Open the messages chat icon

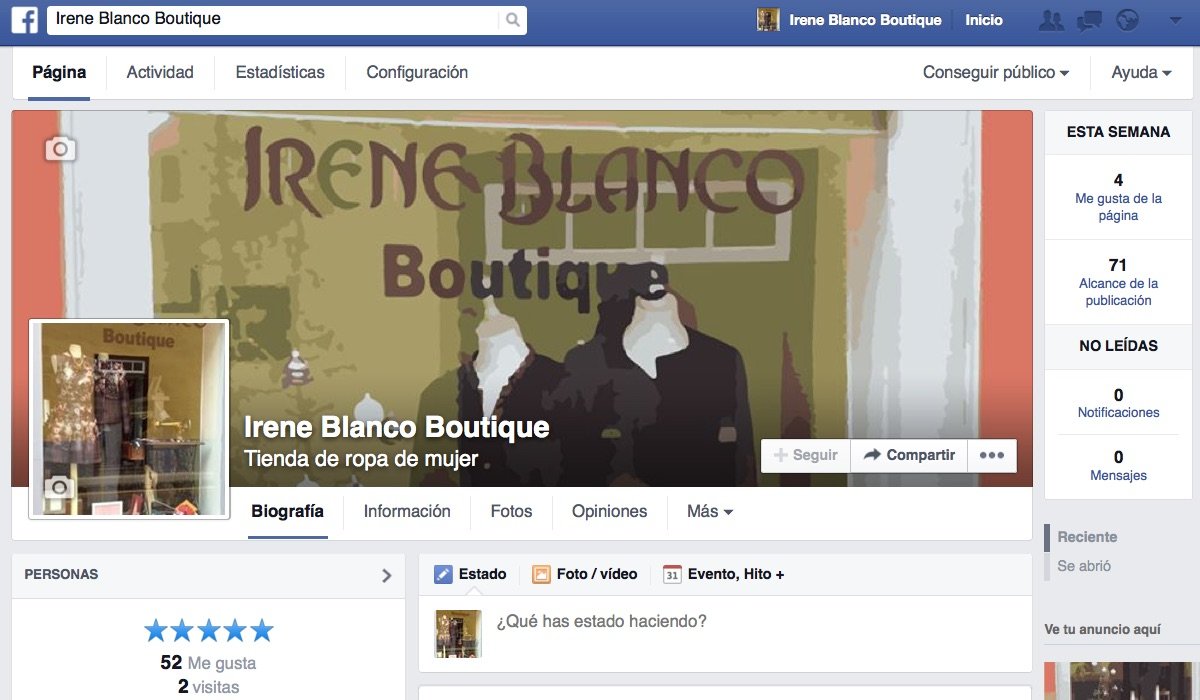(x=1089, y=20)
